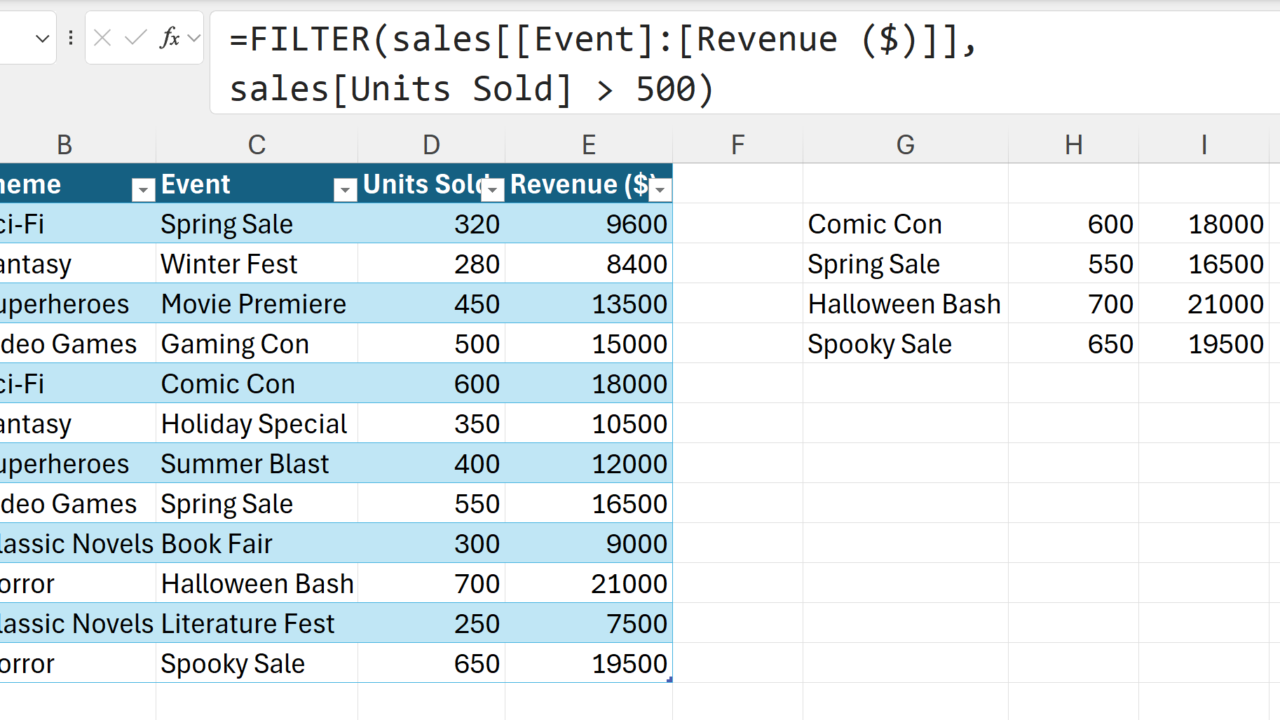Click the enter checkmark icon in formula bar
The height and width of the screenshot is (720, 1280).
(136, 39)
